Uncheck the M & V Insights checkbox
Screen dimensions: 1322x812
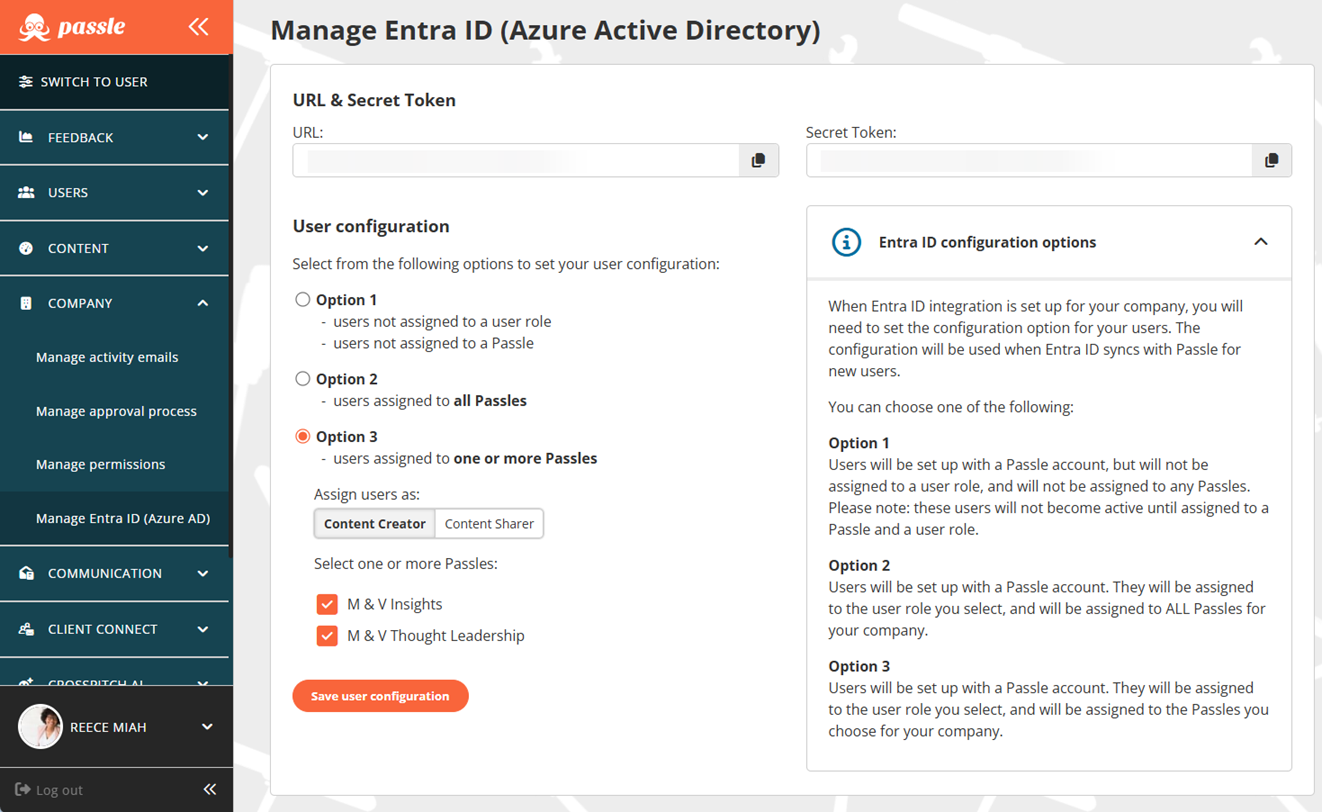(327, 604)
